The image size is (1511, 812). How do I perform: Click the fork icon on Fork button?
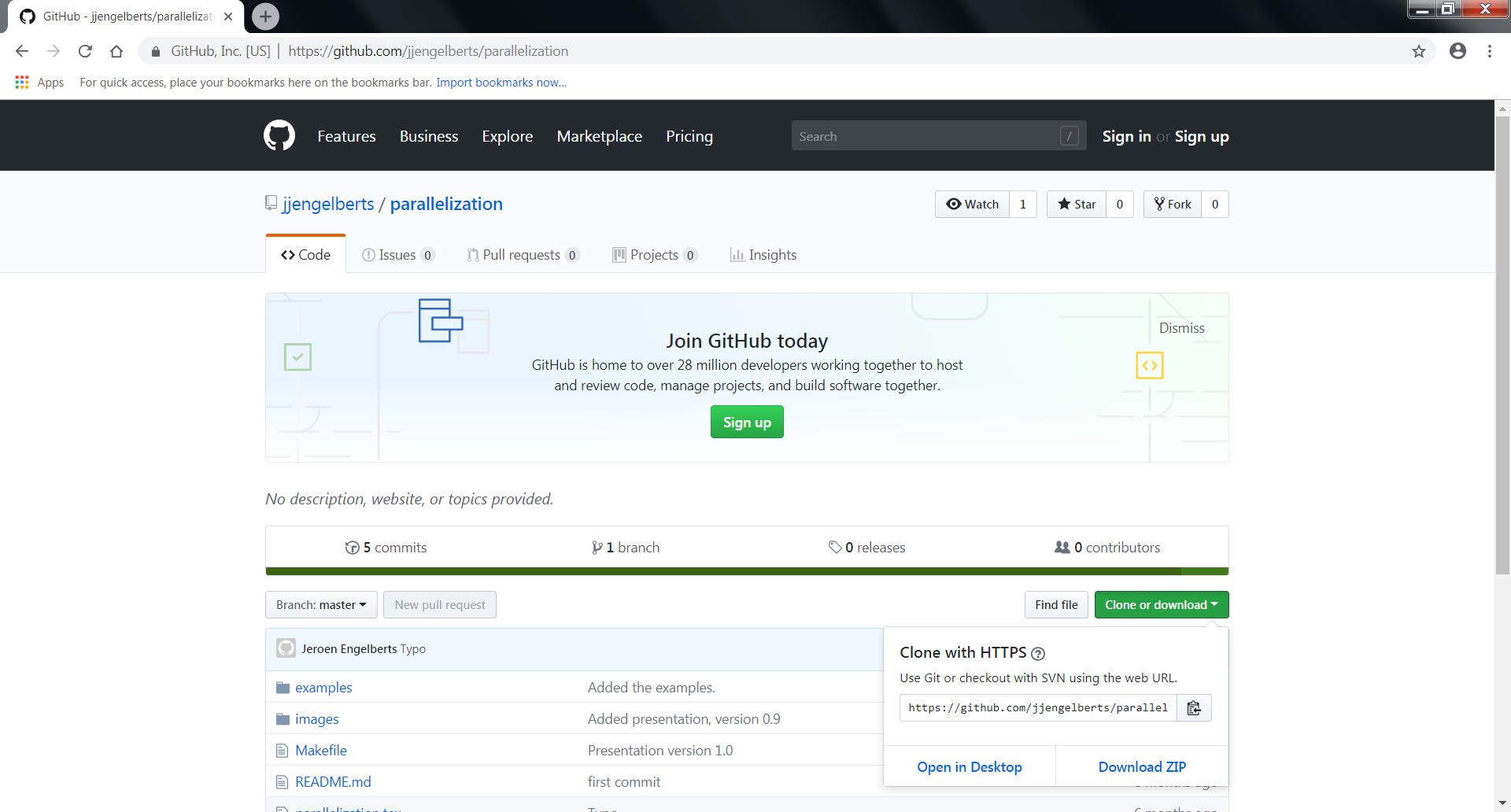pos(1160,204)
